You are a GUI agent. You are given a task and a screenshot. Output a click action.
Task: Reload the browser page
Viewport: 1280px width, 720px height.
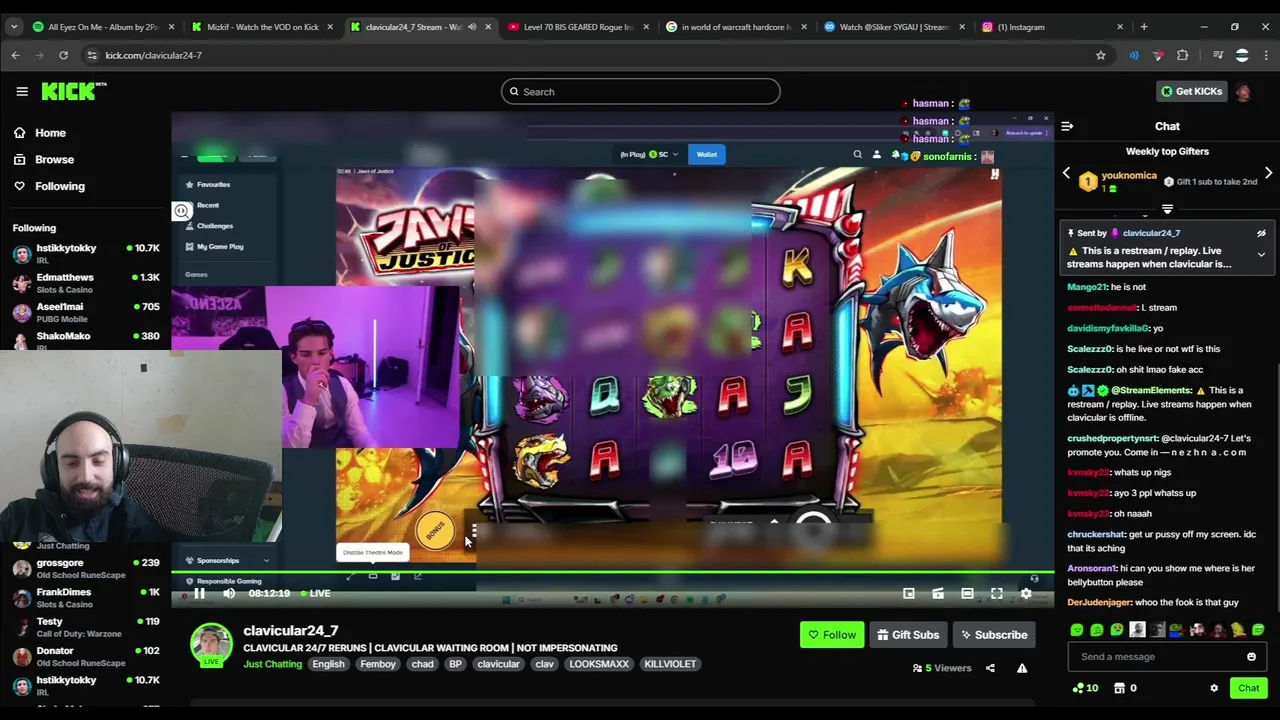[x=63, y=55]
